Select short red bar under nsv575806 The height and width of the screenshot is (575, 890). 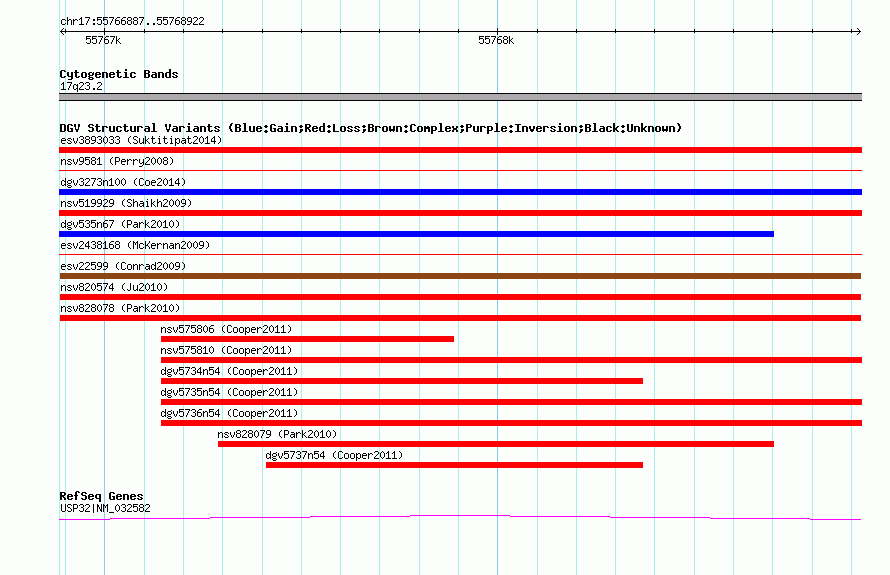click(307, 339)
